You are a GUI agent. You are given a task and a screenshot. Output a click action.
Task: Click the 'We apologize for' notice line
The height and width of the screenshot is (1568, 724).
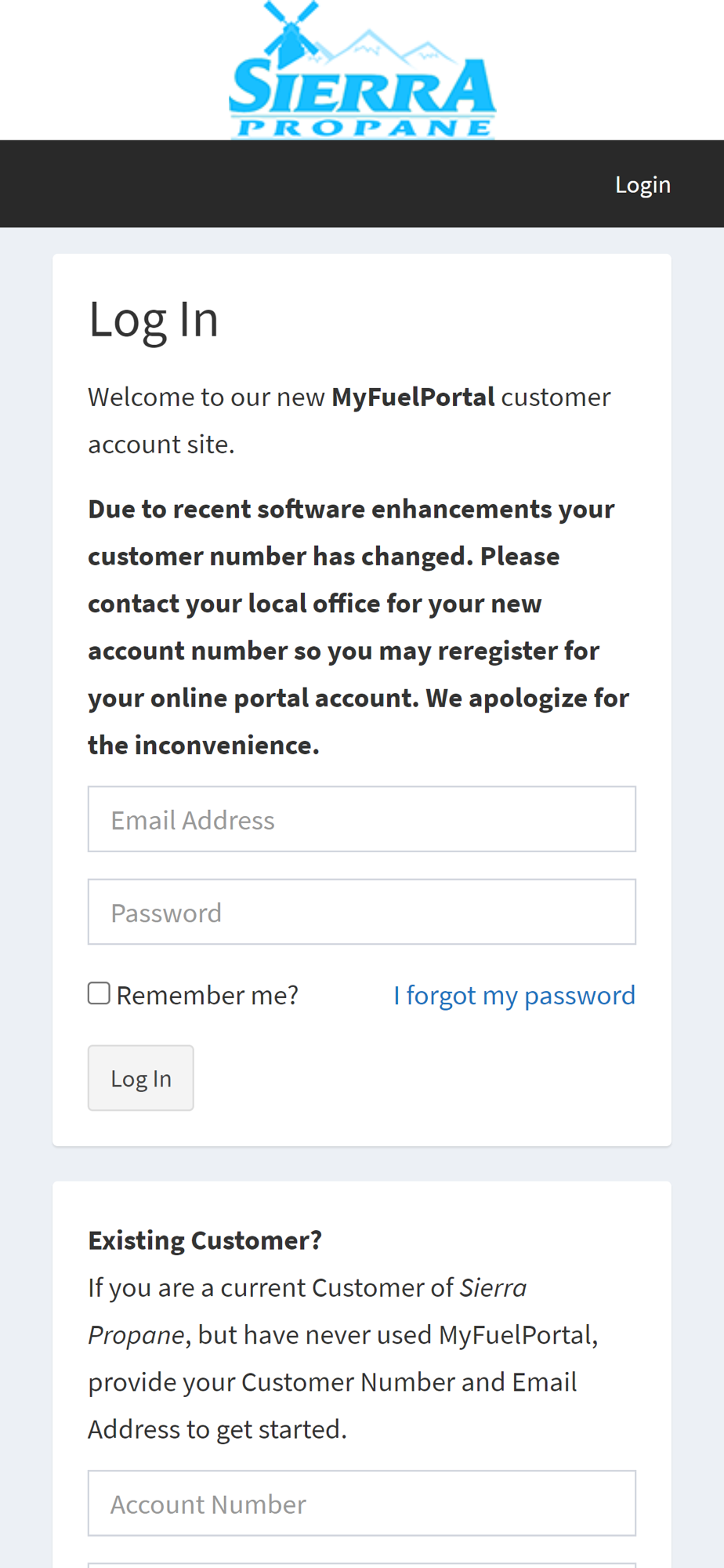pyautogui.click(x=527, y=698)
